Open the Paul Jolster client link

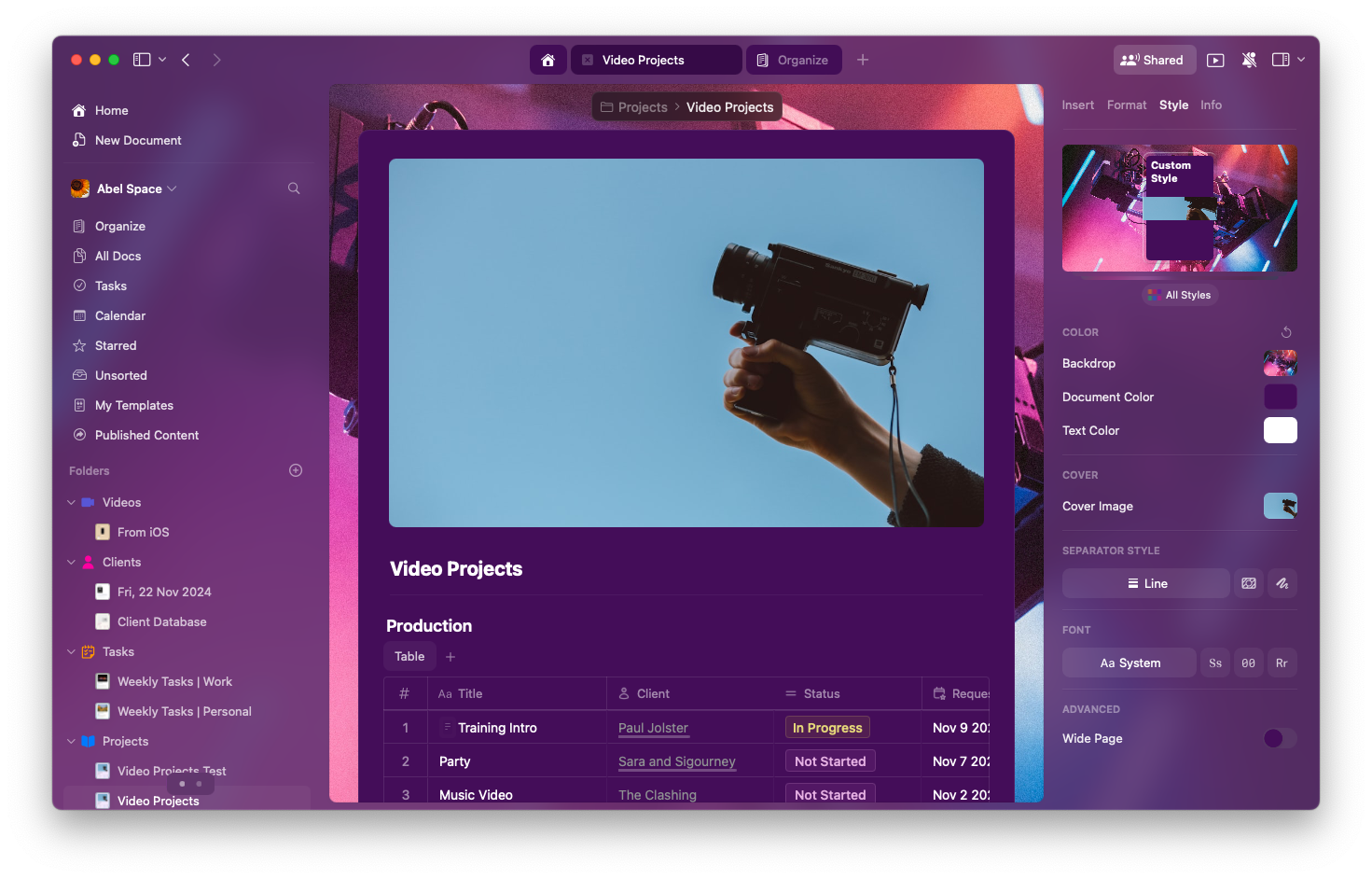pos(653,728)
